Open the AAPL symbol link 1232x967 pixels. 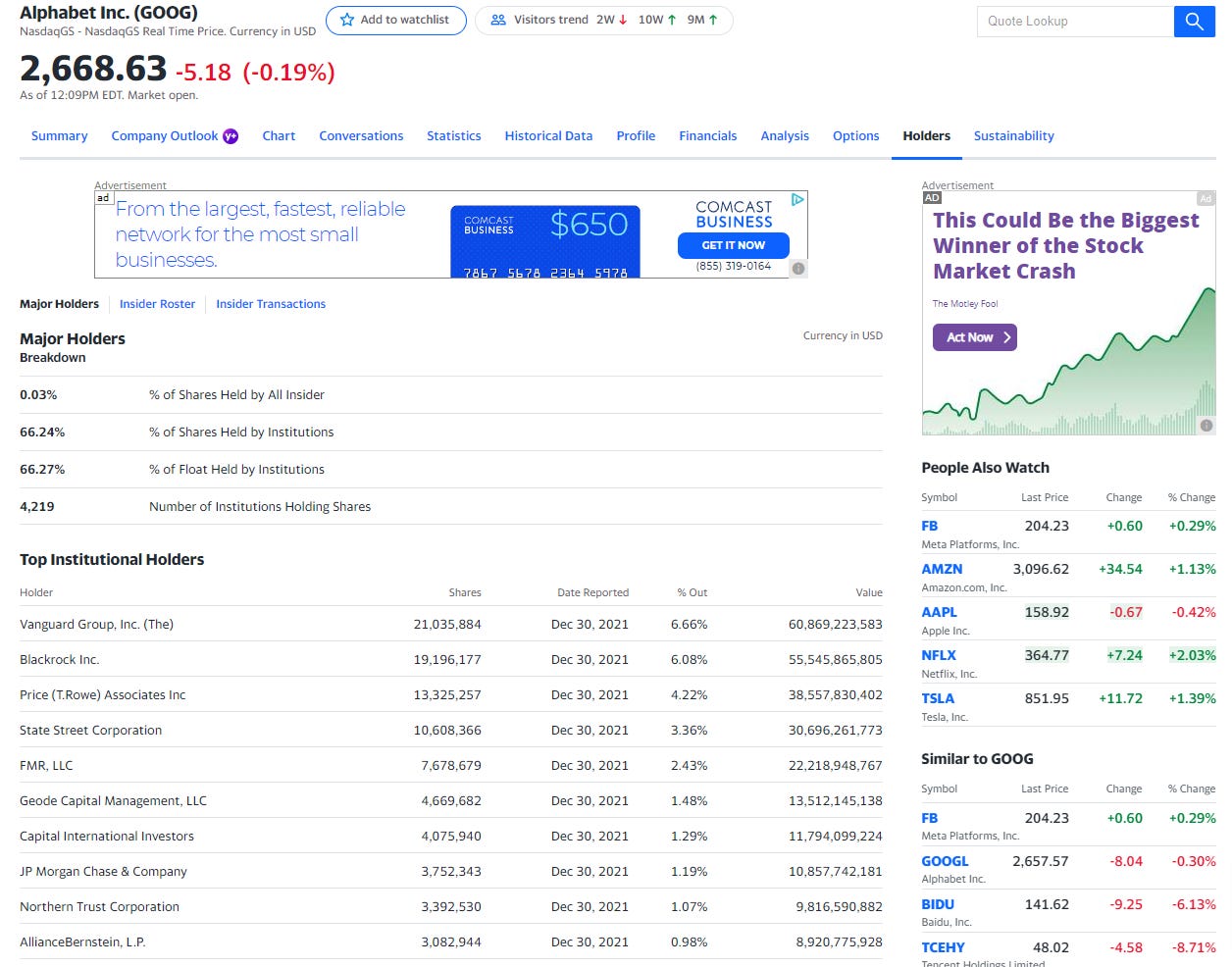[939, 612]
